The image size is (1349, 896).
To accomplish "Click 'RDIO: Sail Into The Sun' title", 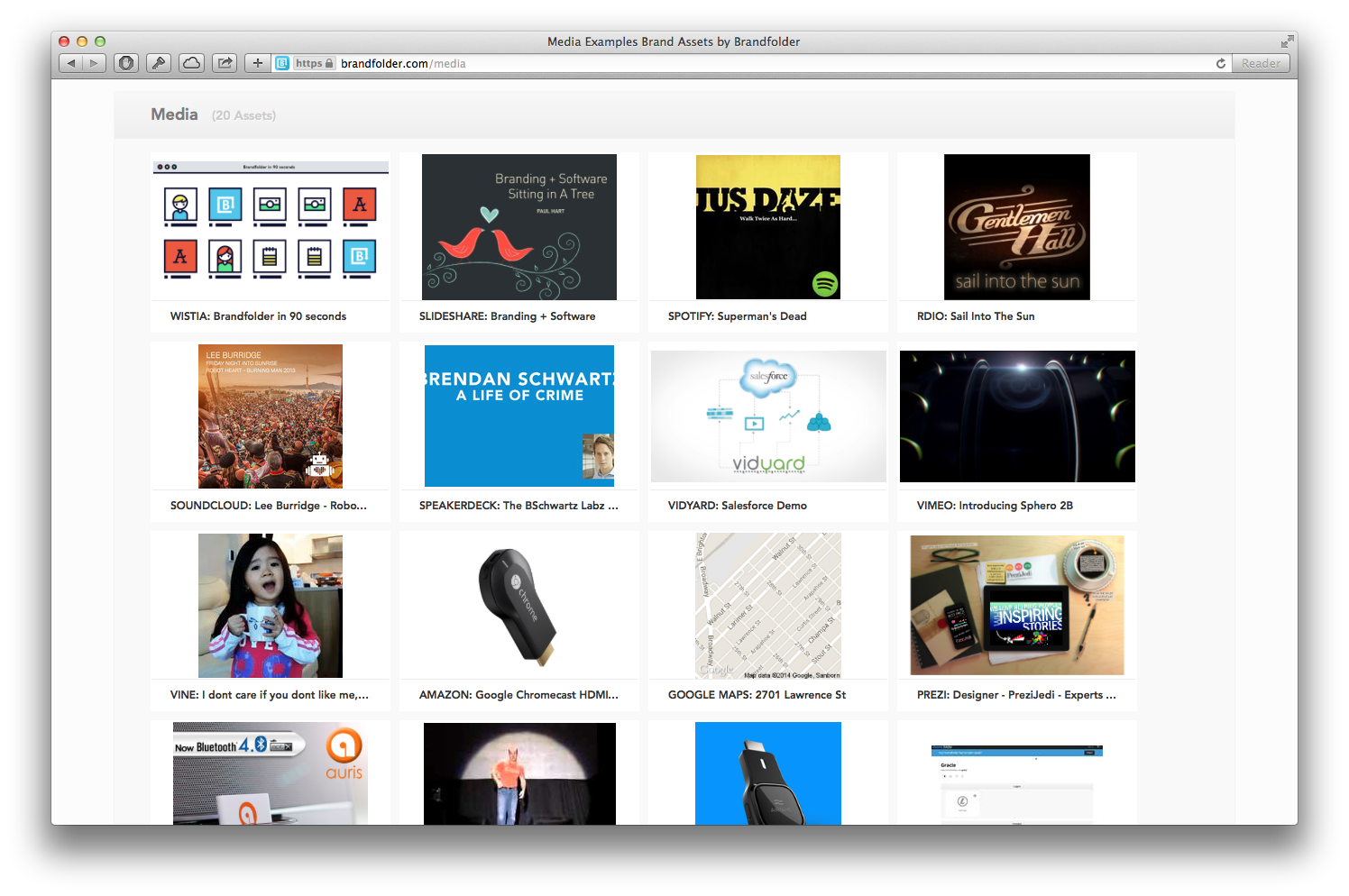I will [976, 316].
